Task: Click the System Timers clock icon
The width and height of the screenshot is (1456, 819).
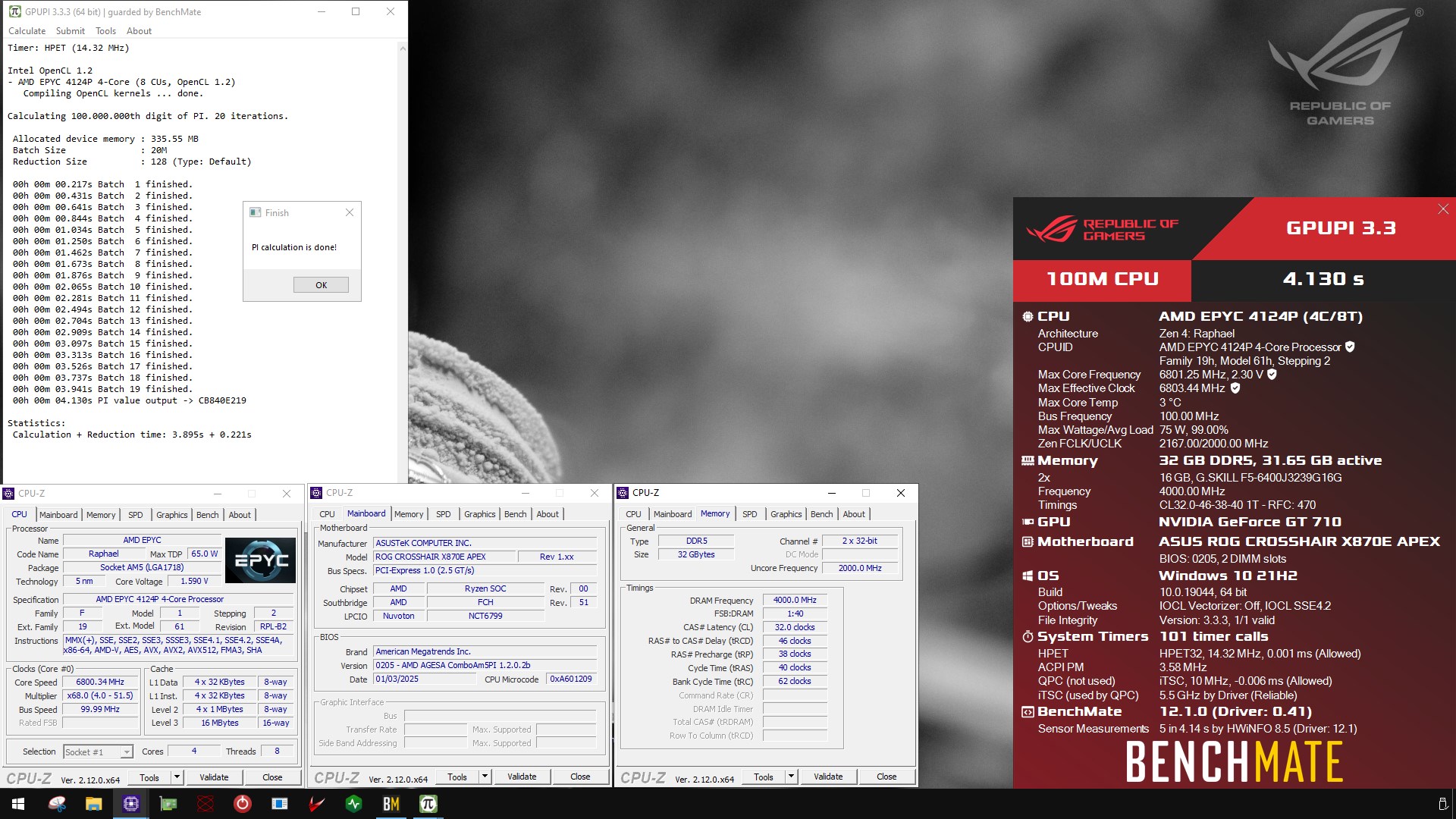Action: tap(1028, 637)
